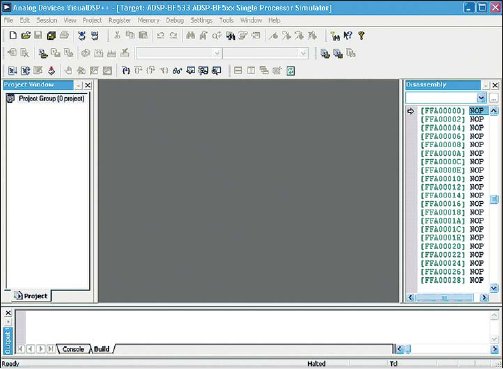The image size is (503, 369).
Task: Close the Project Window panel
Action: [x=88, y=85]
